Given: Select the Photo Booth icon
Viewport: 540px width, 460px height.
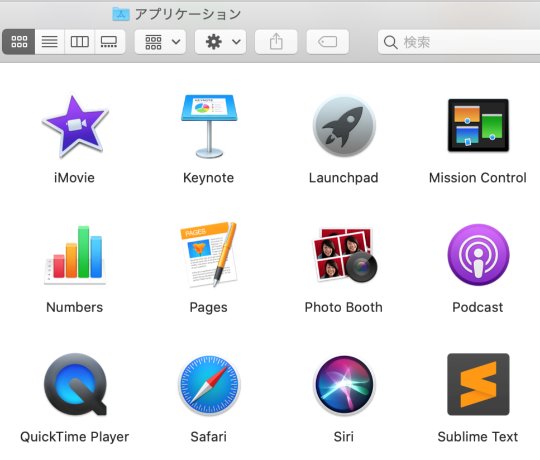Looking at the screenshot, I should click(344, 255).
